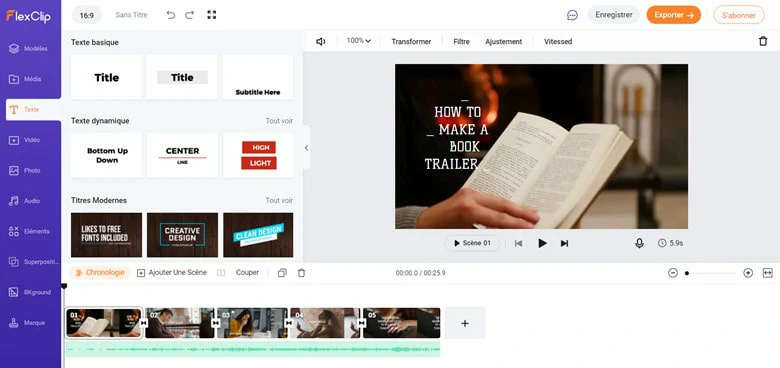The image size is (780, 368).
Task: Add Bottom Up Down dynamic text
Action: click(x=106, y=155)
